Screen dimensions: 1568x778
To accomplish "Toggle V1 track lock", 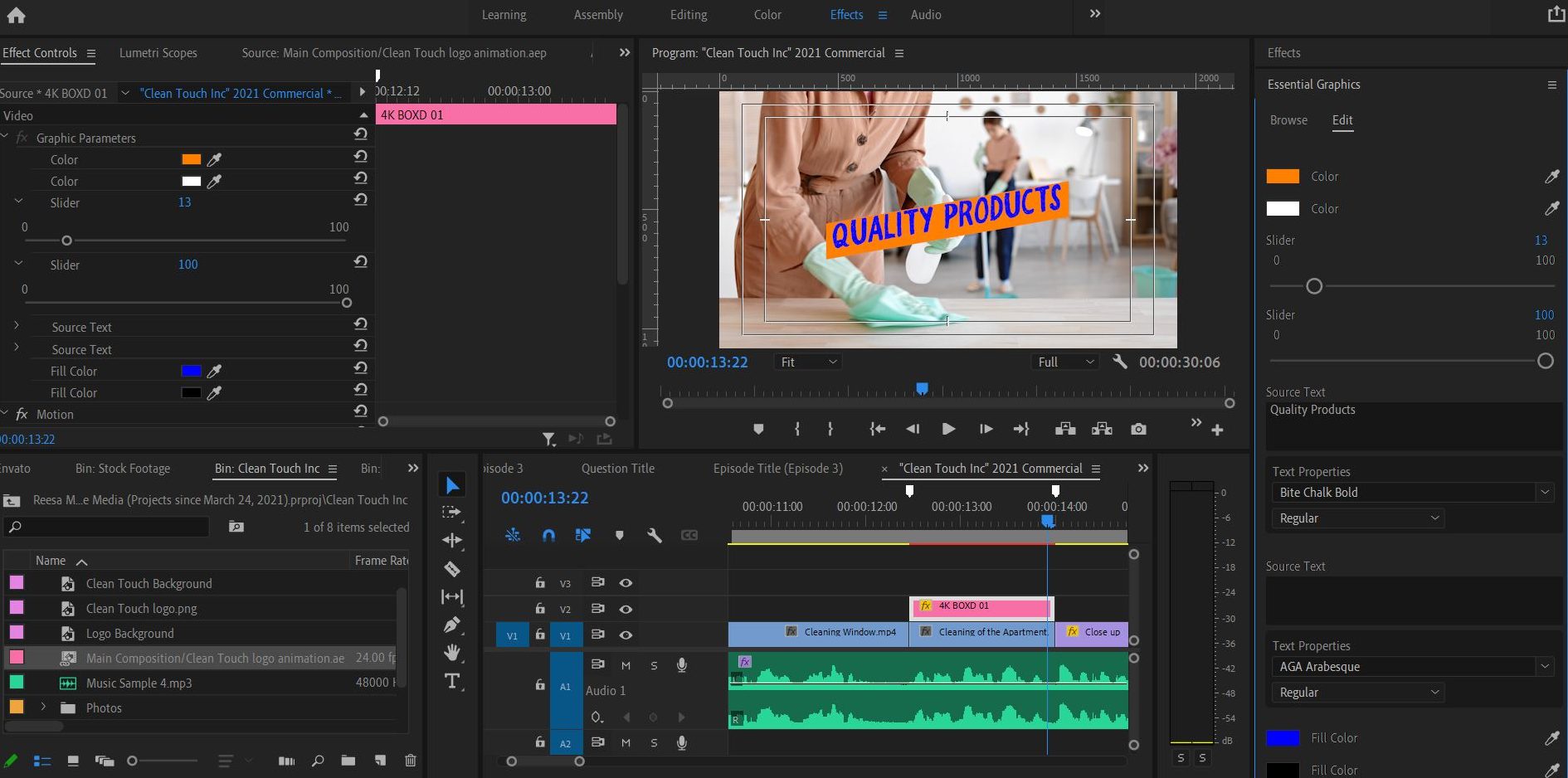I will [540, 635].
